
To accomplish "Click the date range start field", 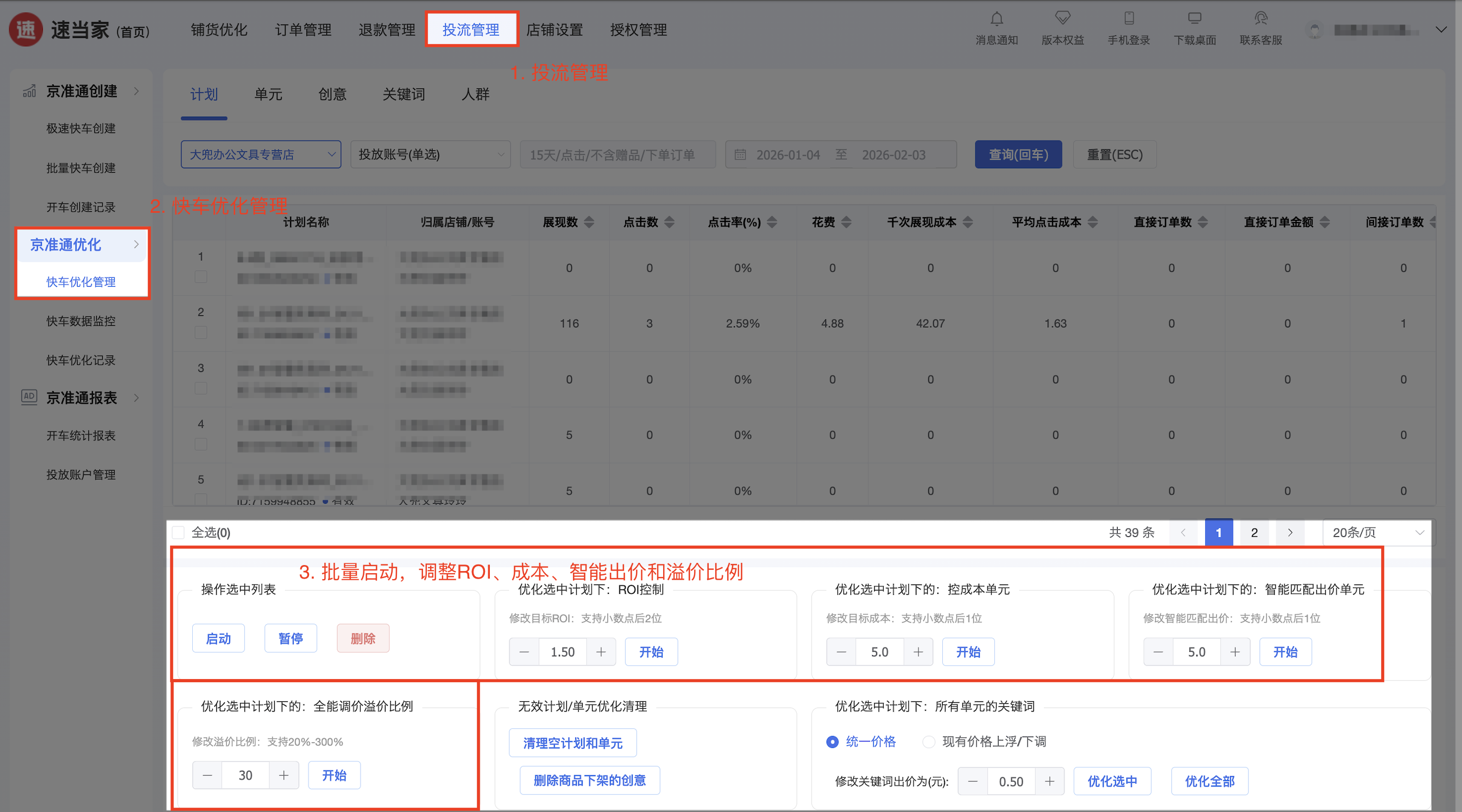I will tap(788, 155).
